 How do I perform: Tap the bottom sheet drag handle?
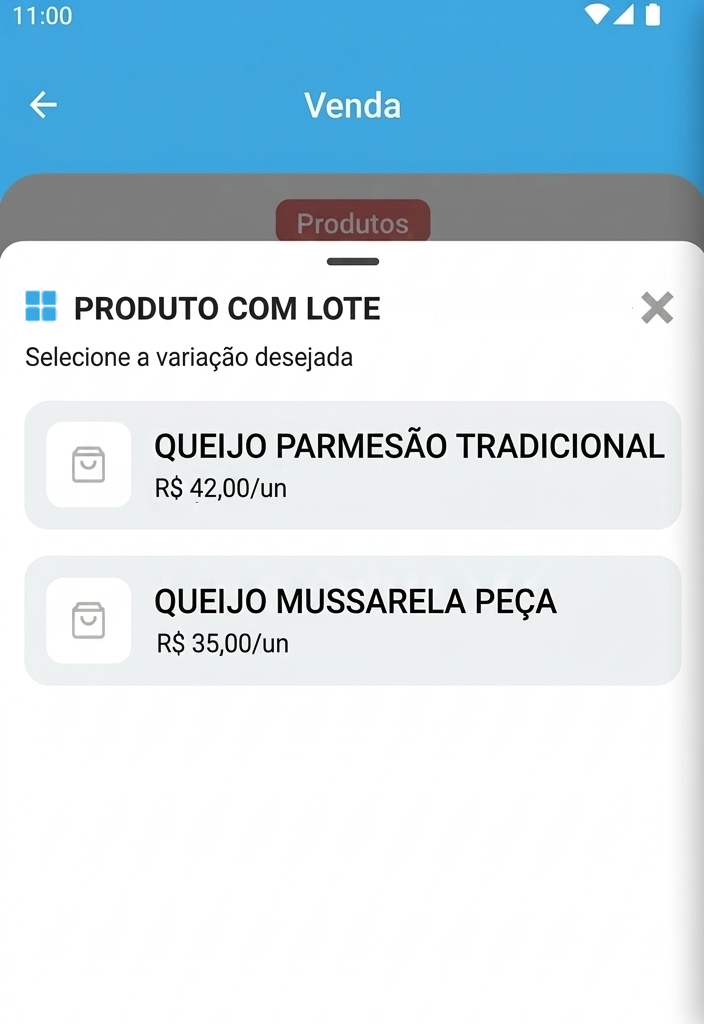(x=352, y=262)
